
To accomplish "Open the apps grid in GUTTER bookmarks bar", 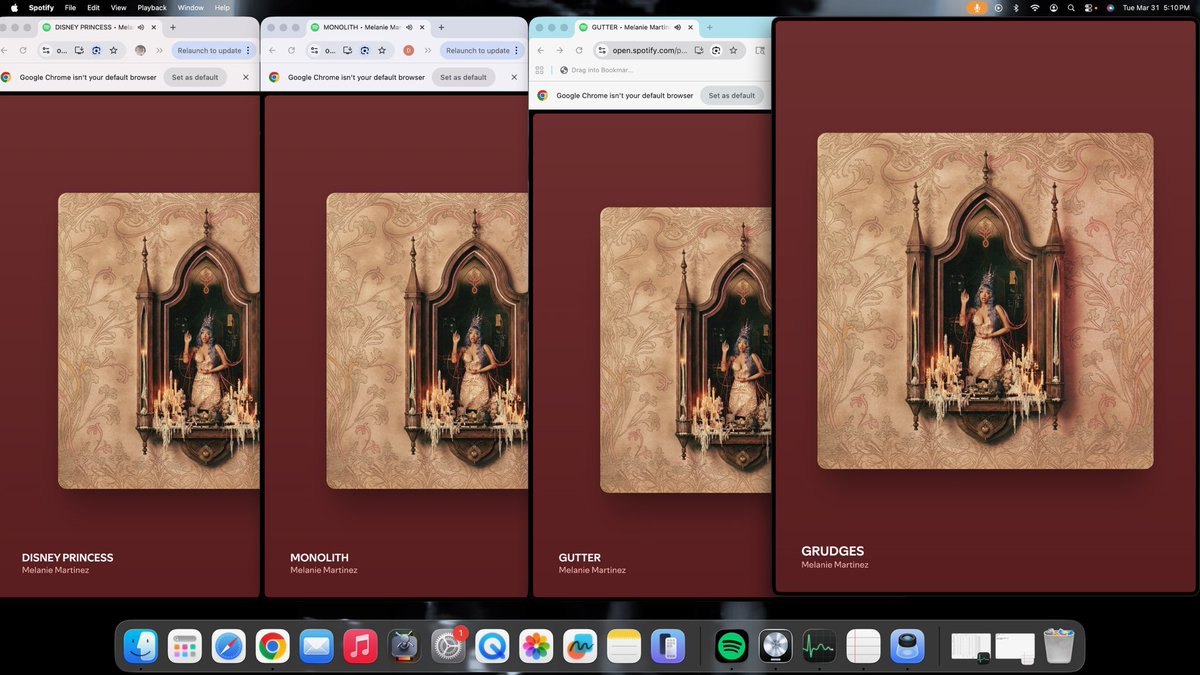I will click(540, 70).
